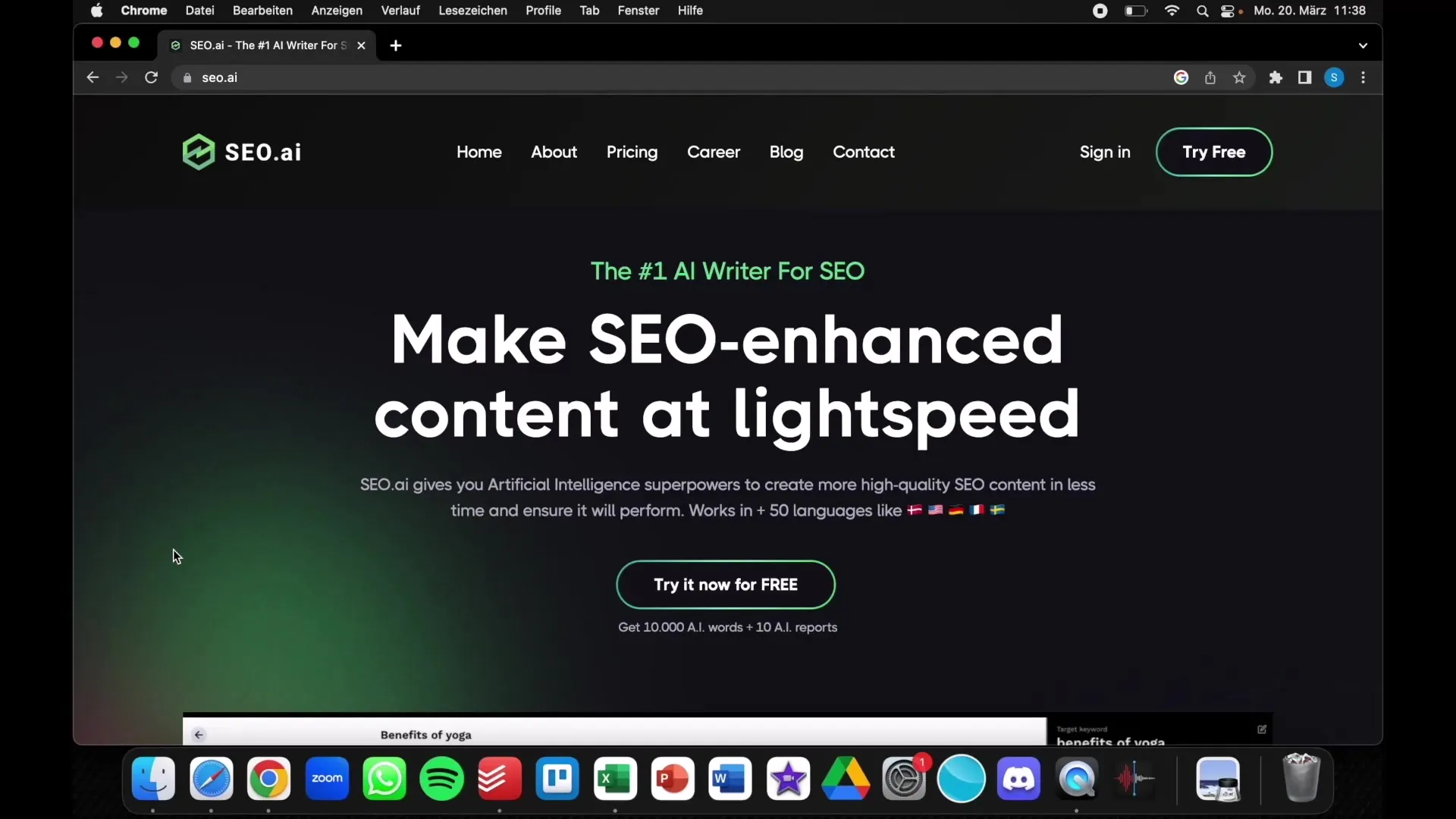1456x819 pixels.
Task: Navigate to the Blog page
Action: (x=786, y=151)
